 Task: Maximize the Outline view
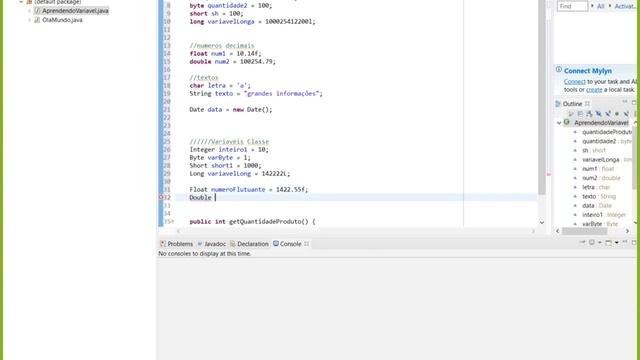click(634, 102)
